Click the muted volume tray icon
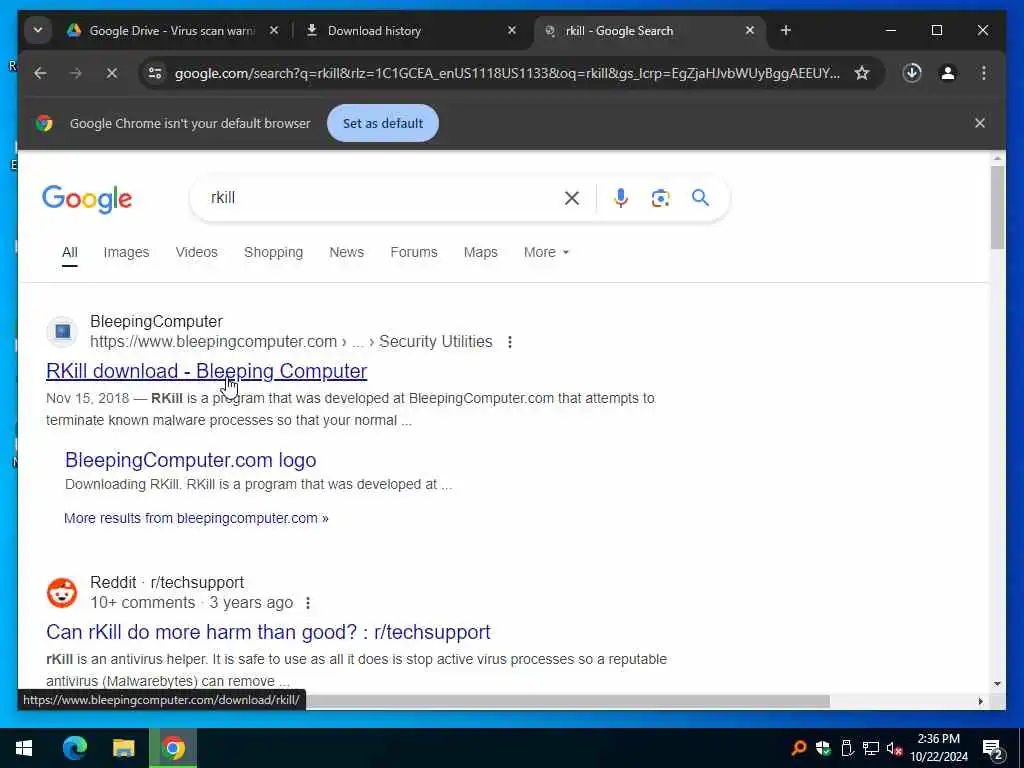Viewport: 1024px width, 768px height. point(894,748)
